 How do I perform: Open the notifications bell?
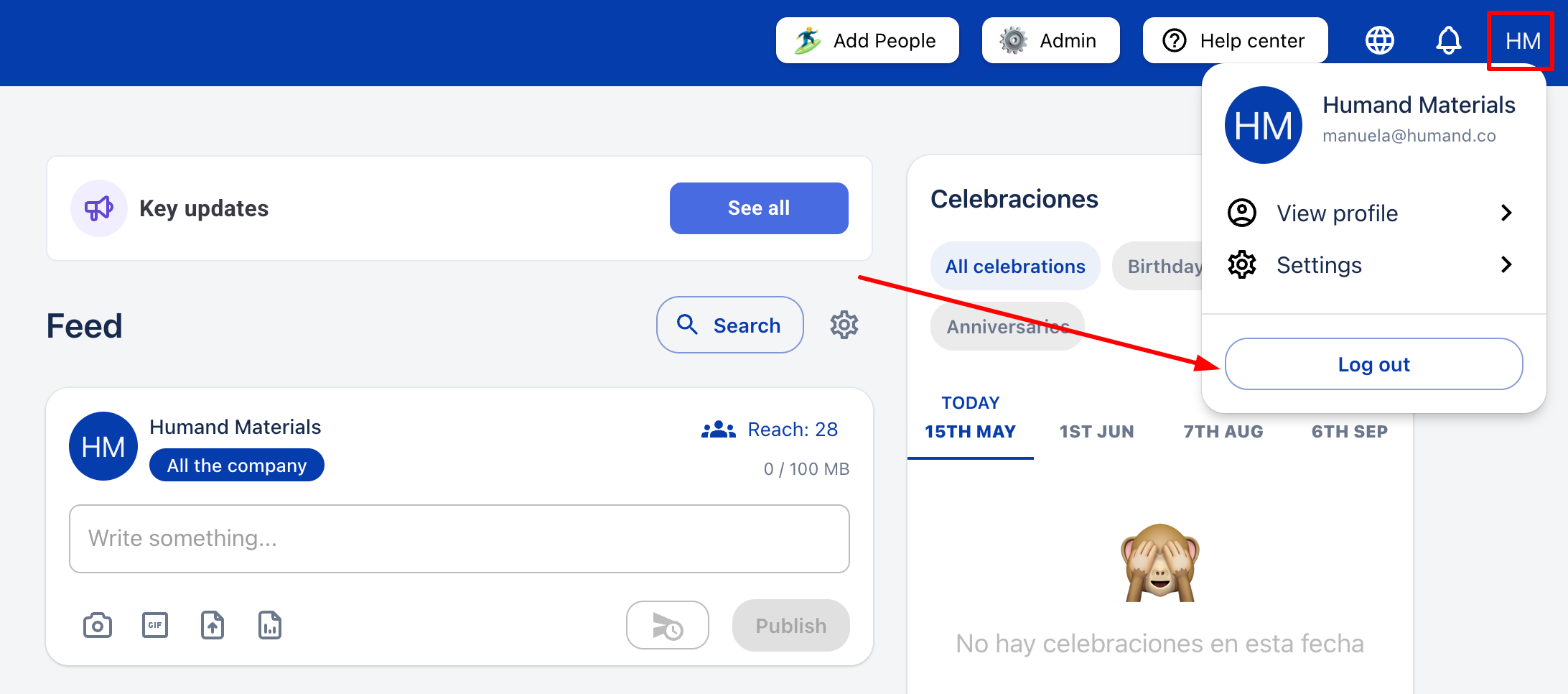point(1448,40)
